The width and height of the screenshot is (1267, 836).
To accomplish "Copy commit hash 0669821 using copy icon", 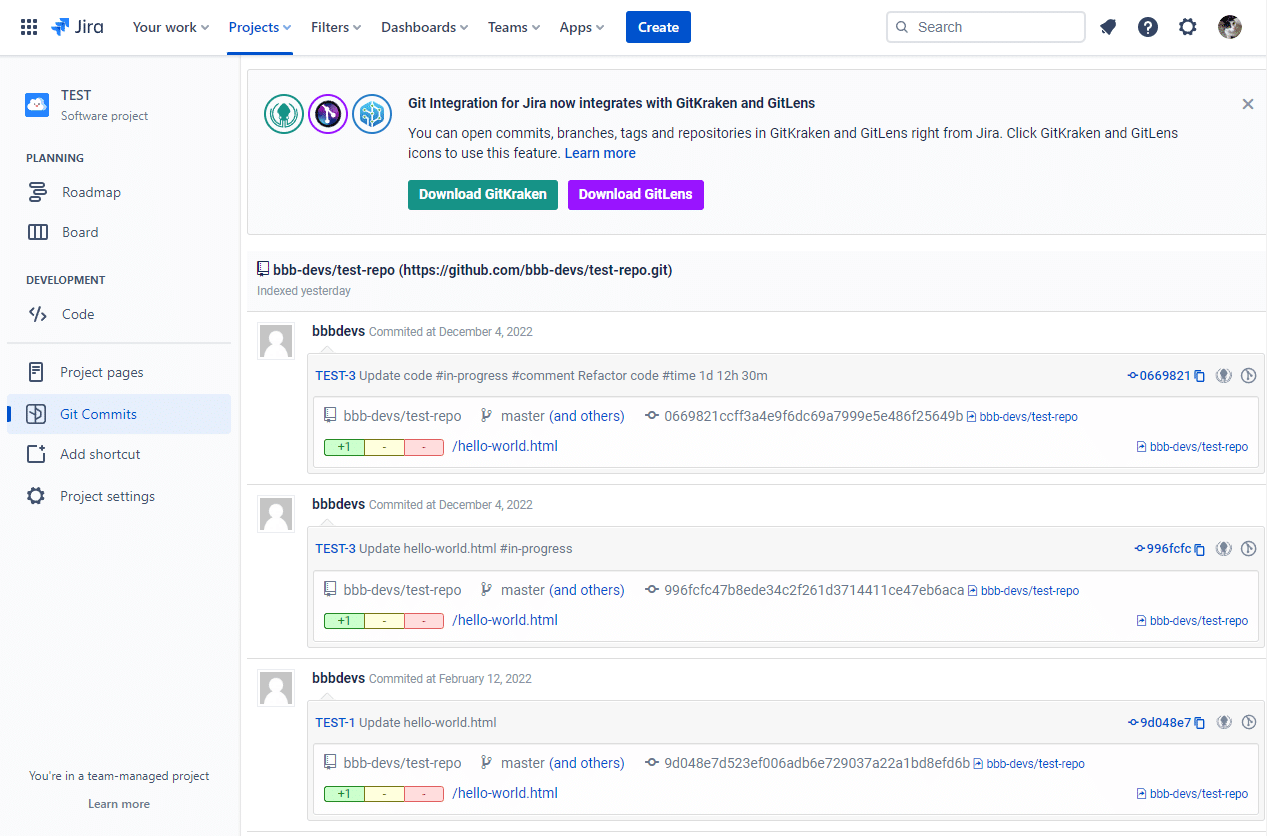I will pos(1200,376).
